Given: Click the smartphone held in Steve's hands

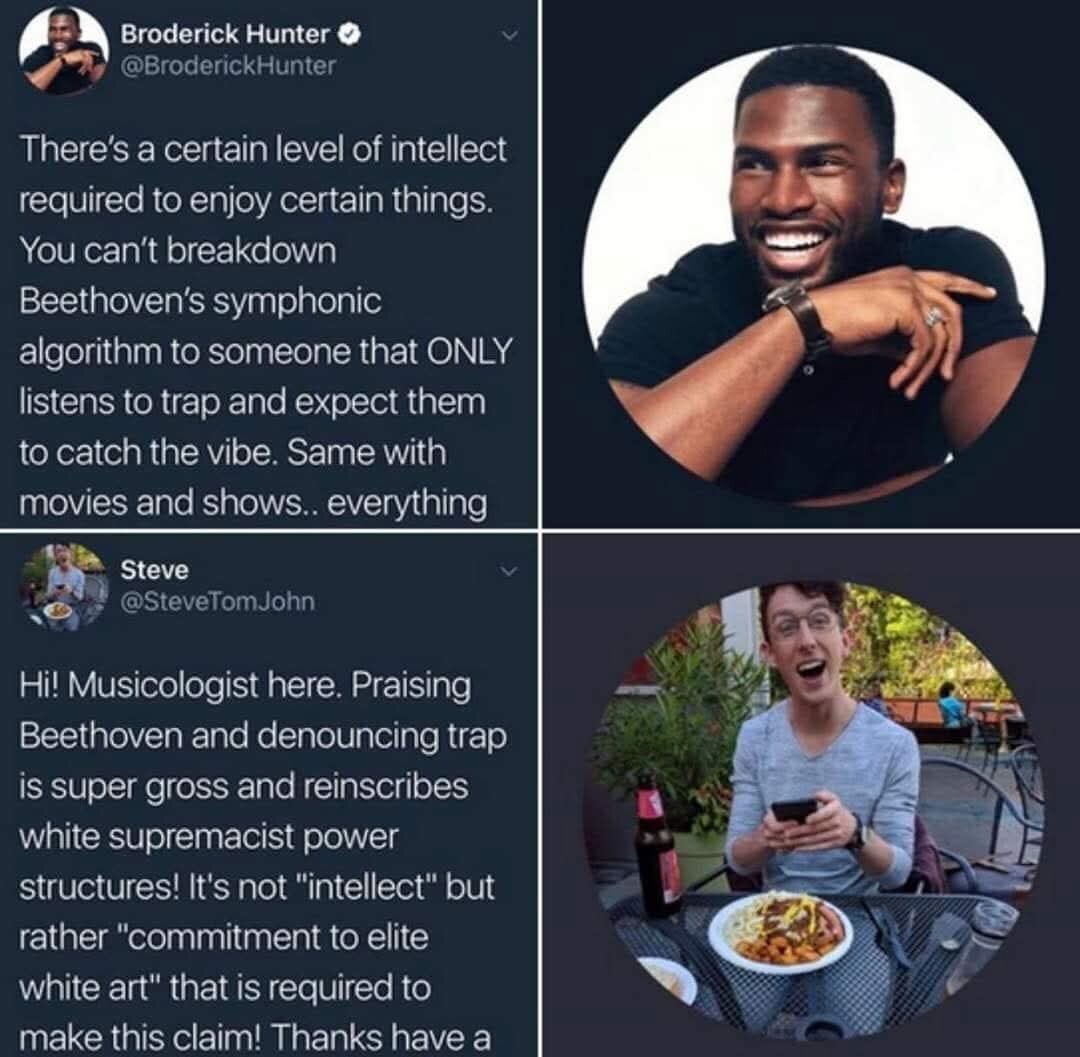Looking at the screenshot, I should [x=796, y=812].
